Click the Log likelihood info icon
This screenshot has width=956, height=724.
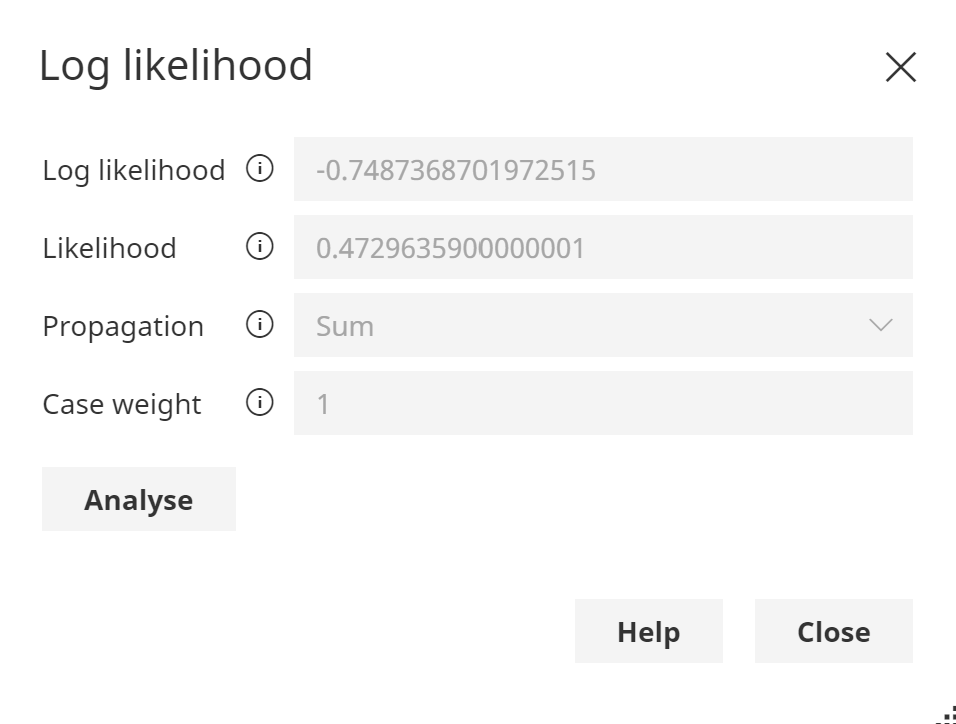pos(259,169)
